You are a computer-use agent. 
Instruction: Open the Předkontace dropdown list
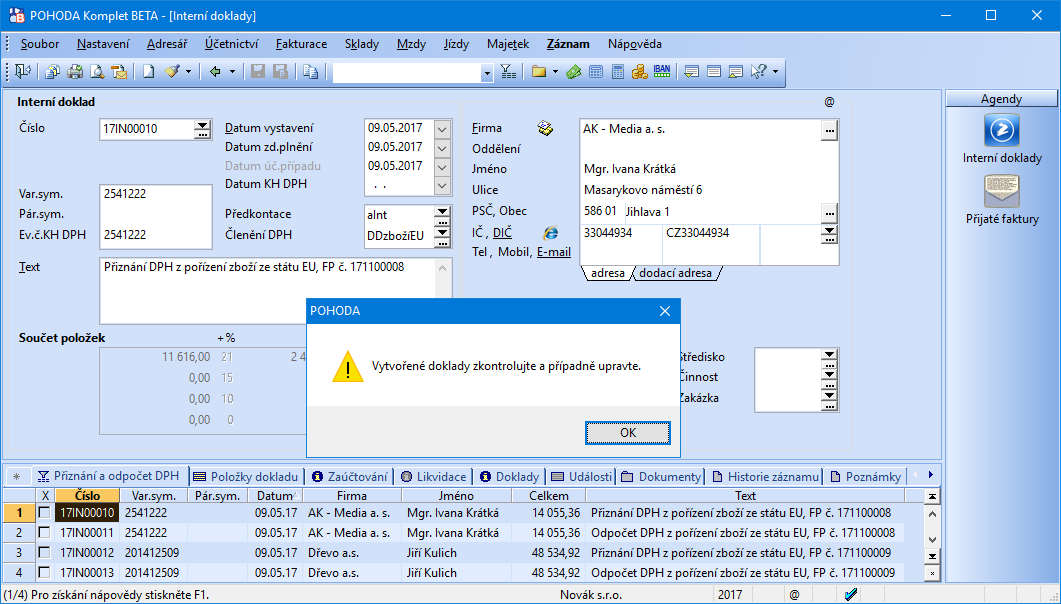click(x=442, y=212)
